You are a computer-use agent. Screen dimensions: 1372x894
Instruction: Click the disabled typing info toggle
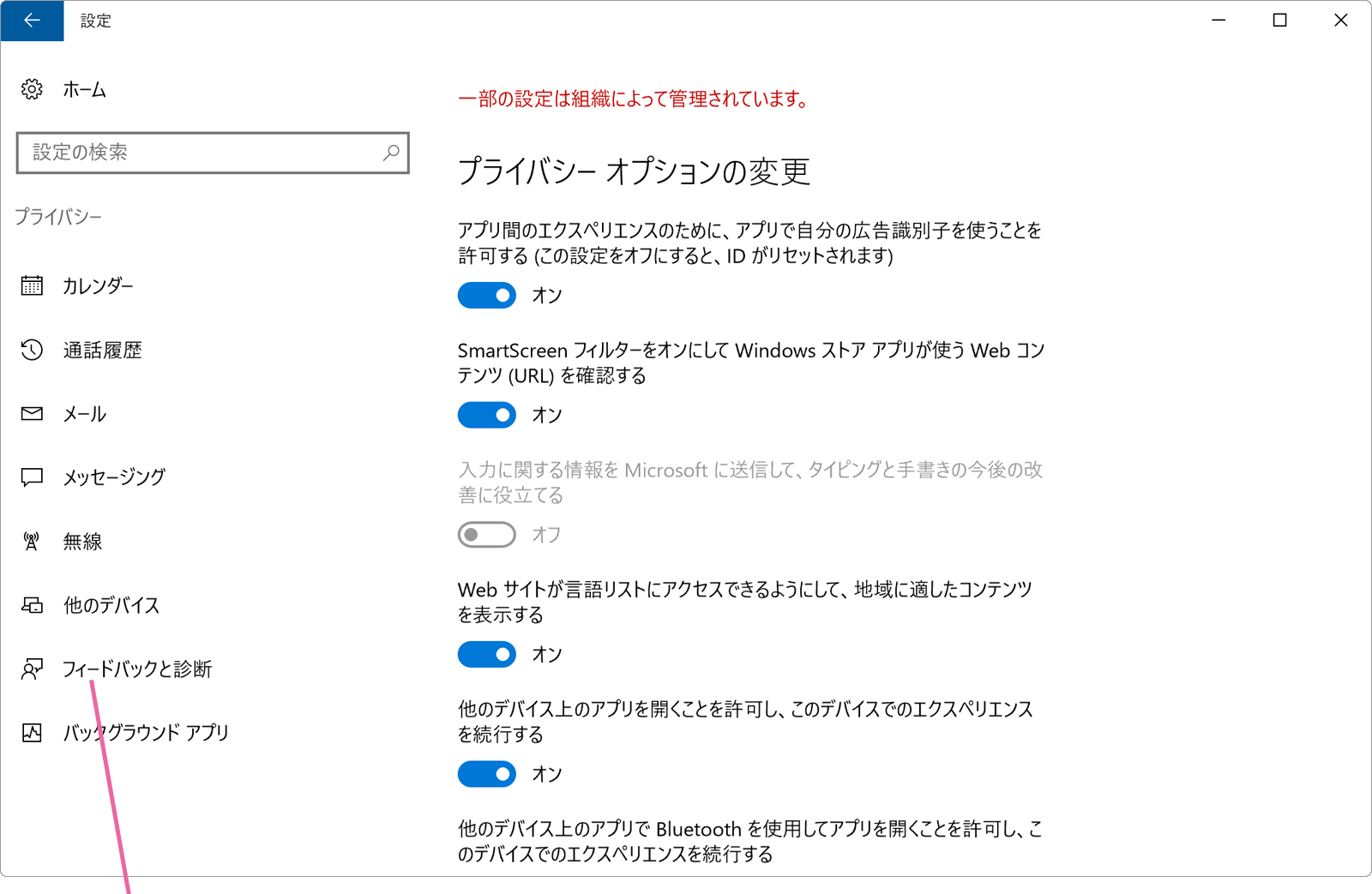[x=487, y=535]
